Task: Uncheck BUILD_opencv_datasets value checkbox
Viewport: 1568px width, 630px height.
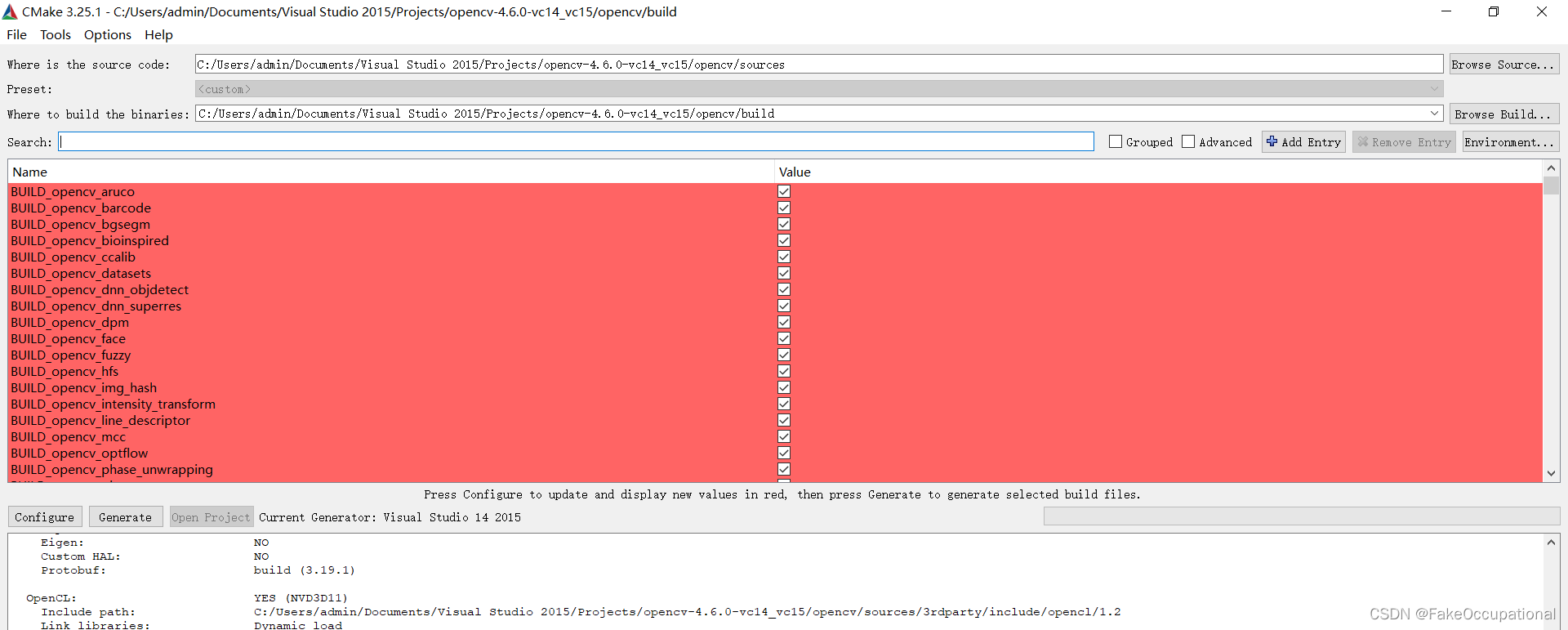Action: click(784, 273)
